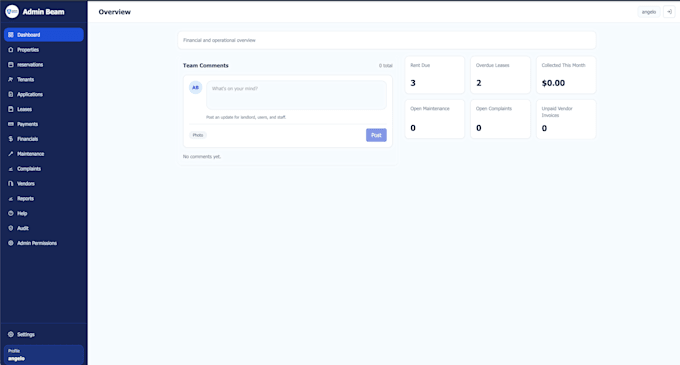Open the Unpaid Vendor Invoices card

coord(566,119)
